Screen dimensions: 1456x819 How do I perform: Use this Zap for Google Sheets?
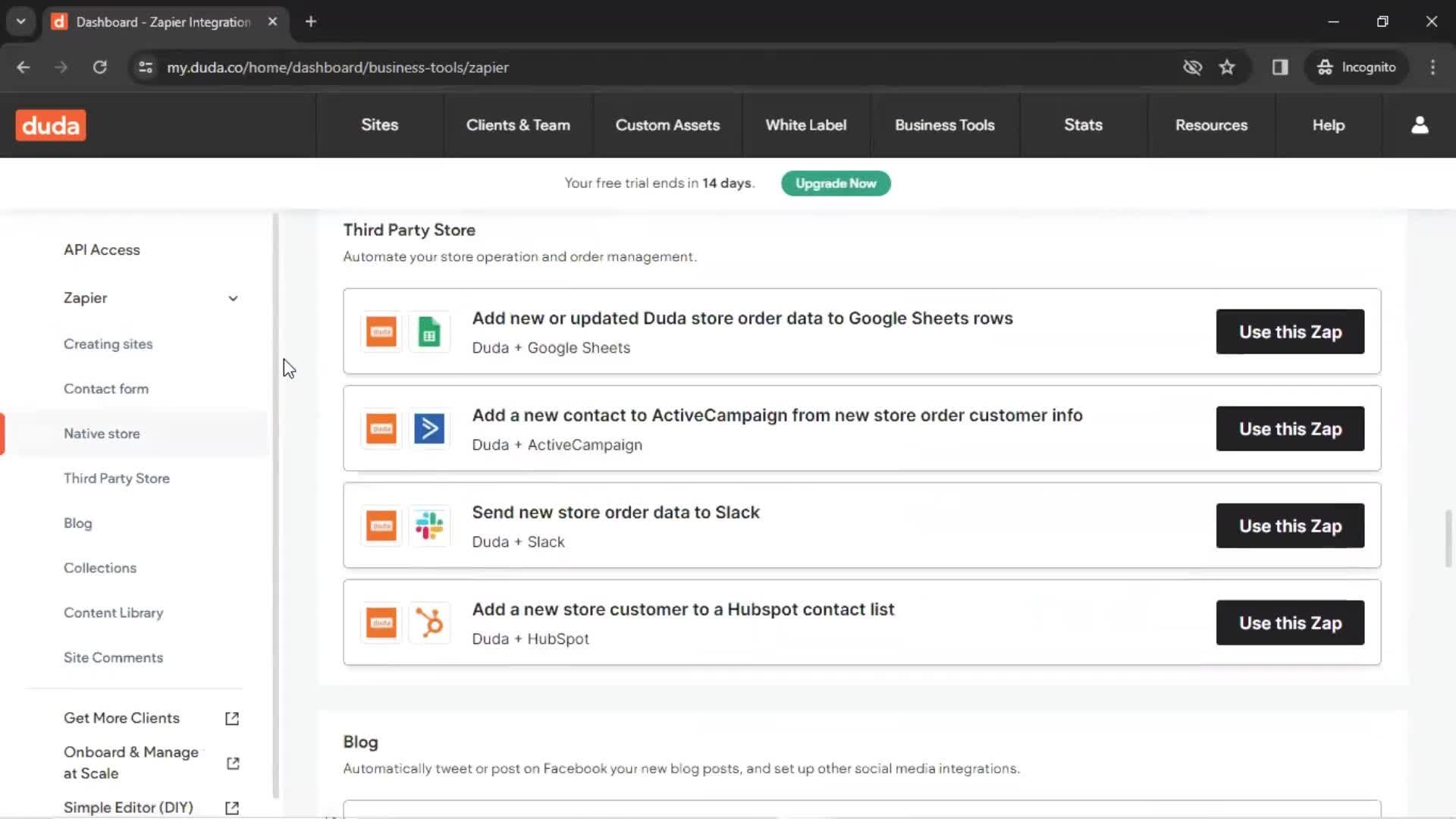tap(1290, 332)
